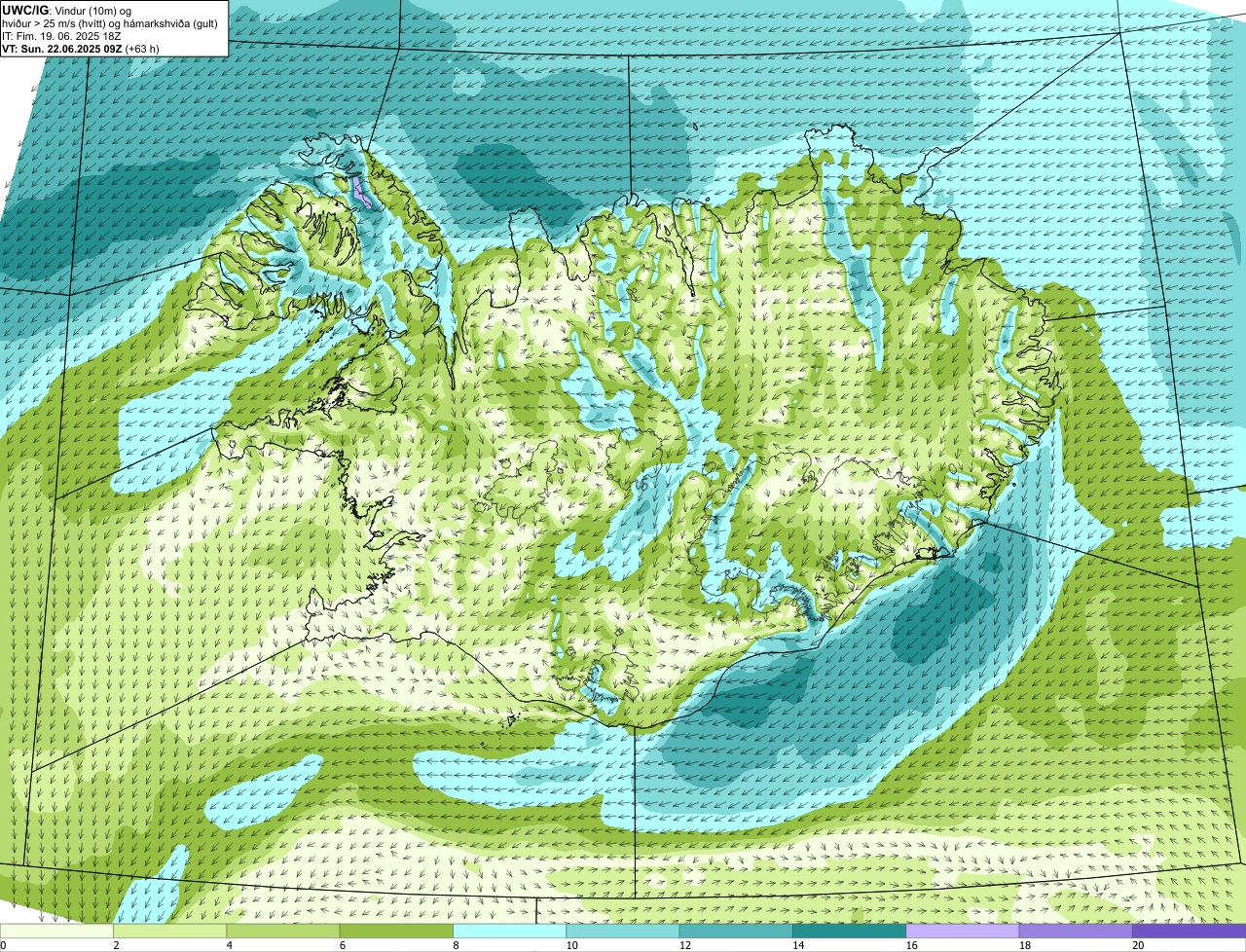
Task: Select the "VT: Sun. 22.06.2025 09Z (+63 h)" line
Action: [x=81, y=48]
